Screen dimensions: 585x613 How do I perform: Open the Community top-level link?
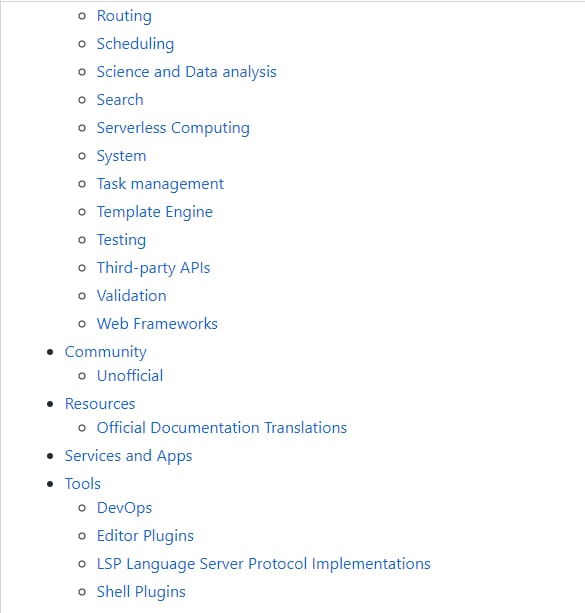(106, 352)
